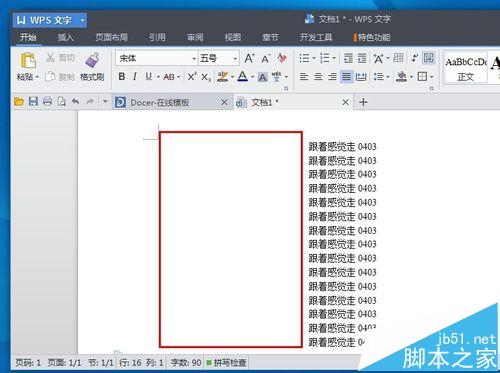Print document with printer icon

click(x=47, y=102)
